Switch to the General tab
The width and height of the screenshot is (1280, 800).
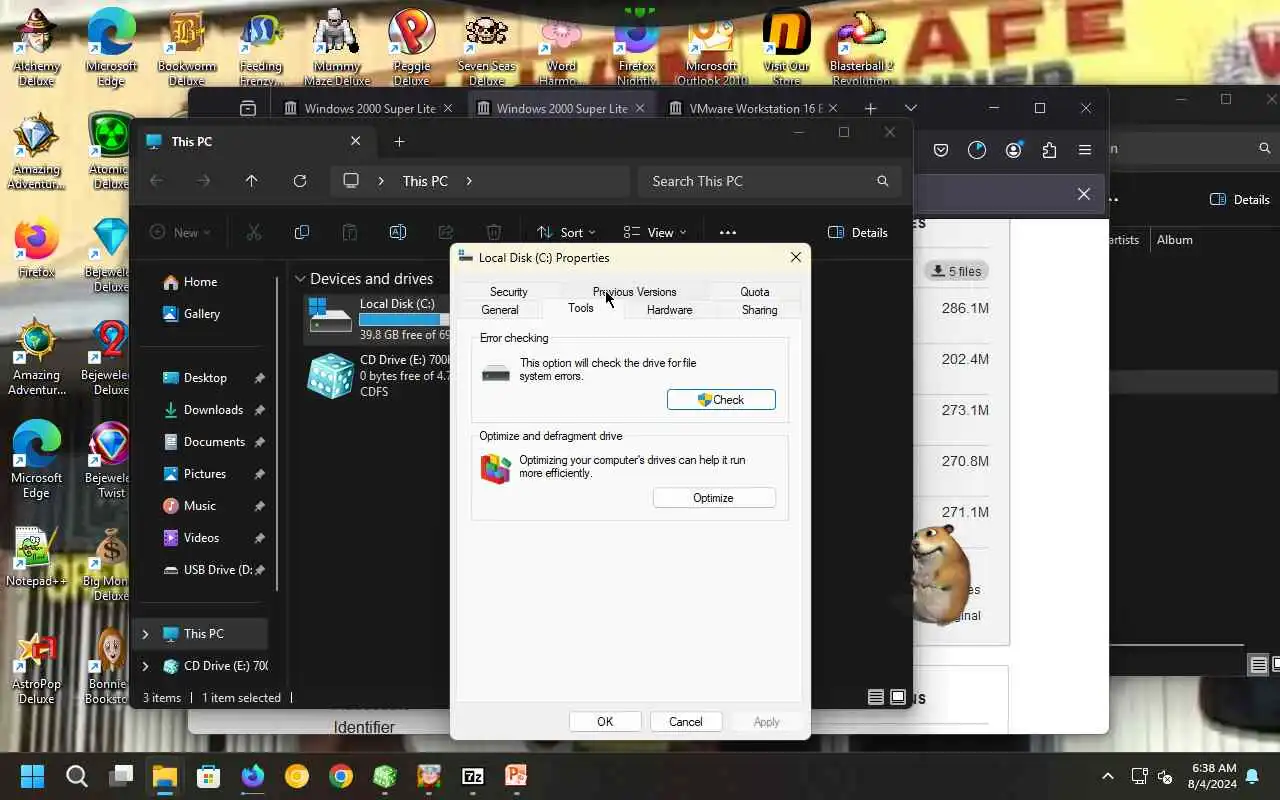[500, 310]
